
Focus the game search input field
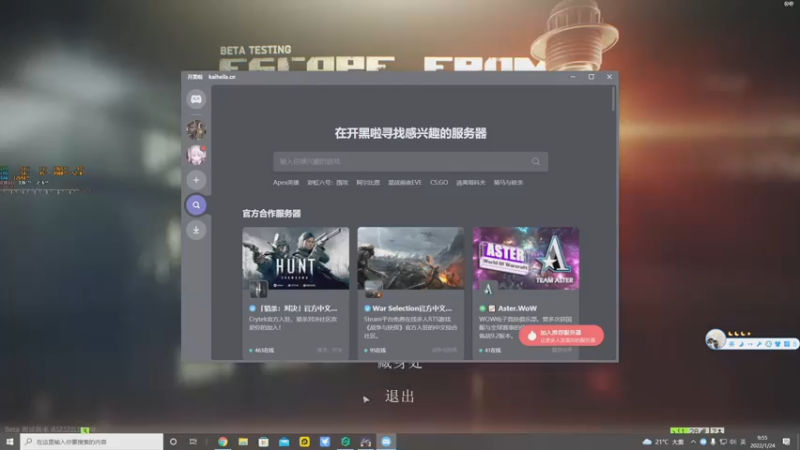click(x=410, y=161)
